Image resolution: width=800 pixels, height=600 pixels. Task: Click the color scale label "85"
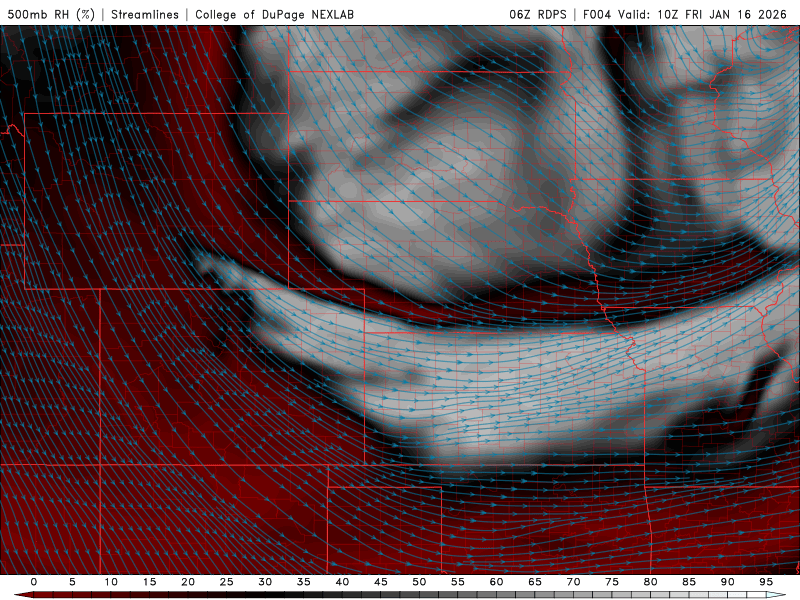tap(689, 582)
